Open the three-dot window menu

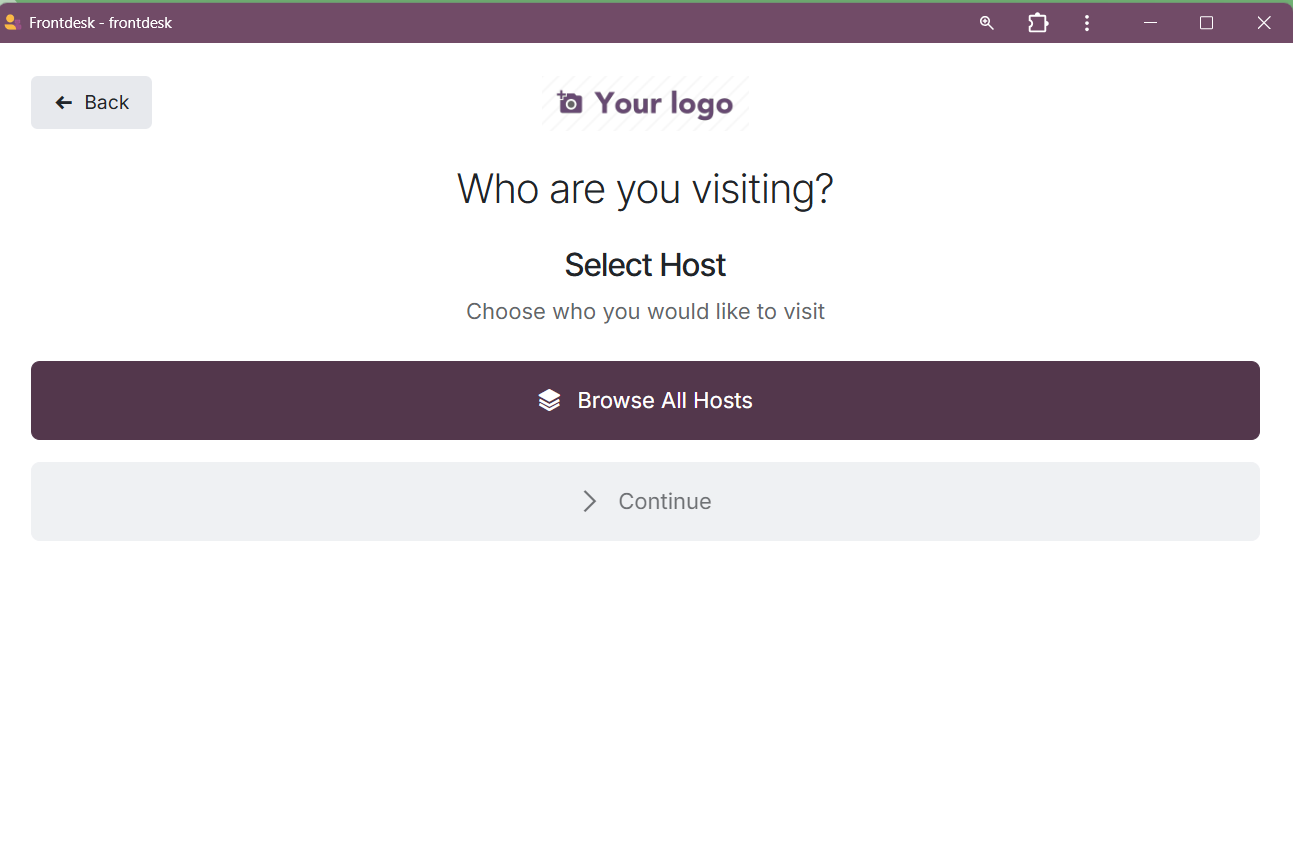point(1087,23)
